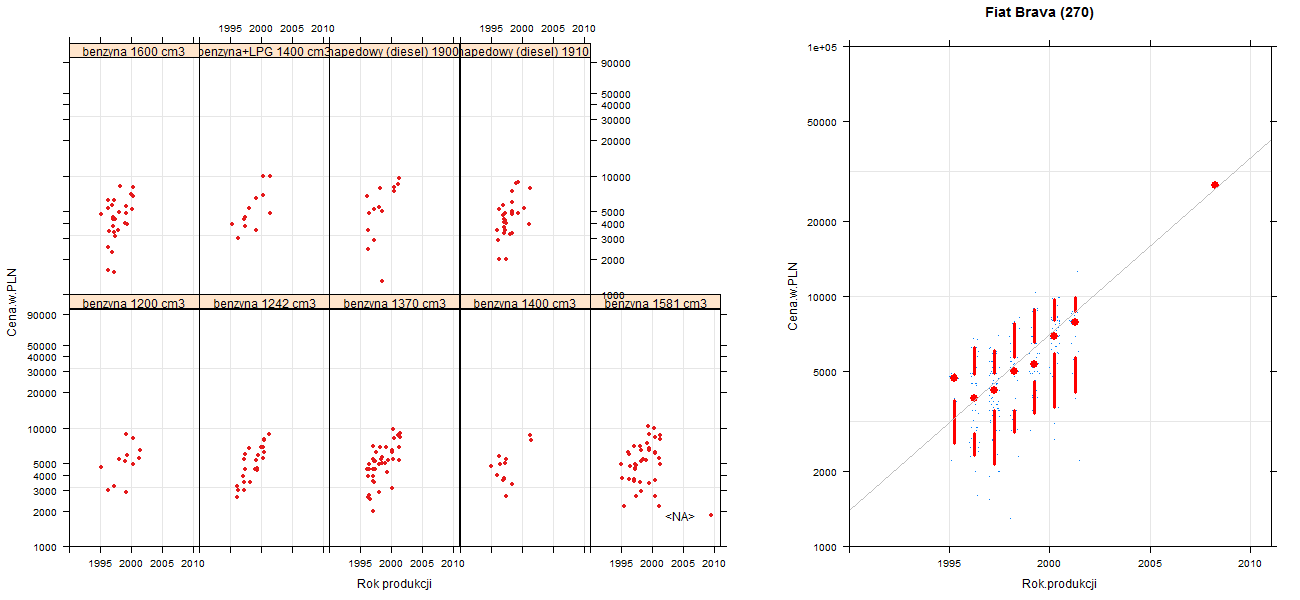This screenshot has height=600, width=1300.
Task: Click the lowest point in the diesel 1900 panel
Action: (382, 281)
